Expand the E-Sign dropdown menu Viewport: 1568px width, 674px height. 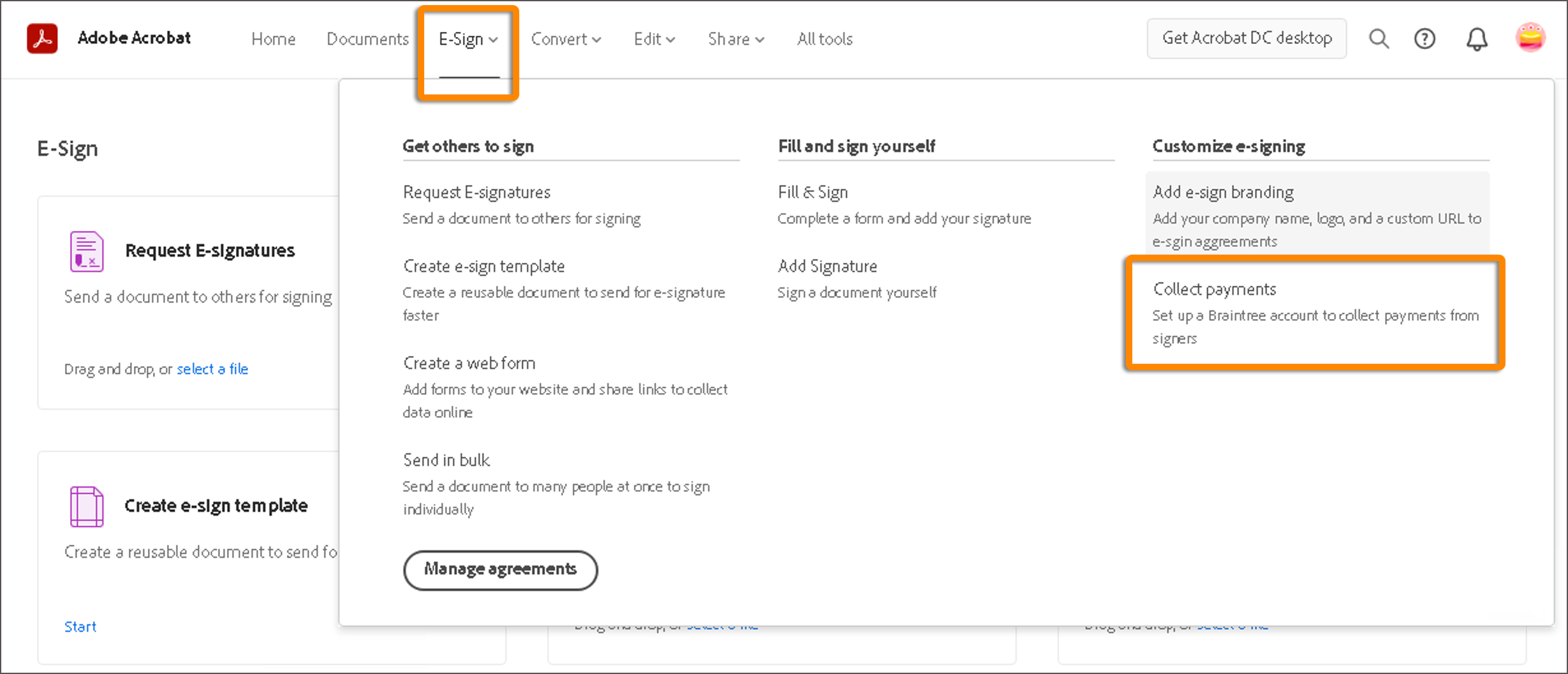[468, 39]
